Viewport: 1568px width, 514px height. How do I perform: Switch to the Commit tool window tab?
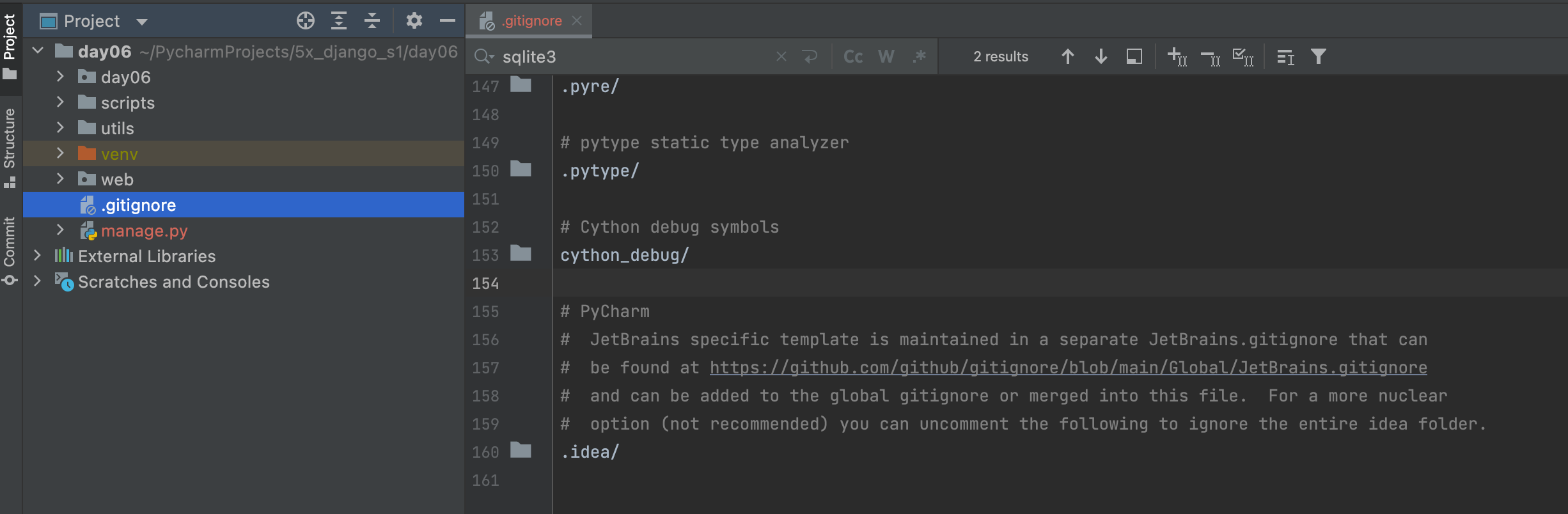(x=10, y=251)
